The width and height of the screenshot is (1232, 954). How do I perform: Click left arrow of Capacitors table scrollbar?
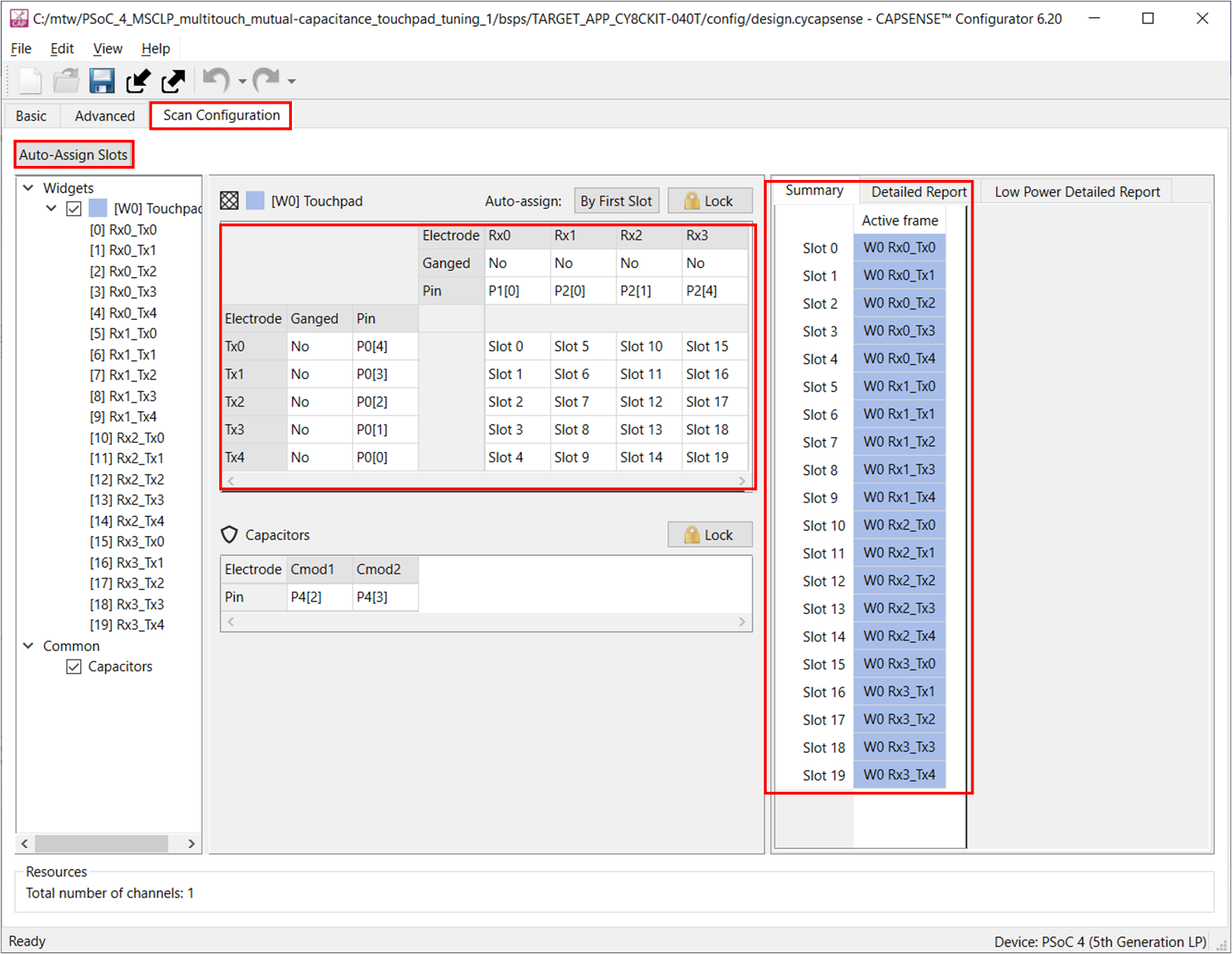pos(231,621)
